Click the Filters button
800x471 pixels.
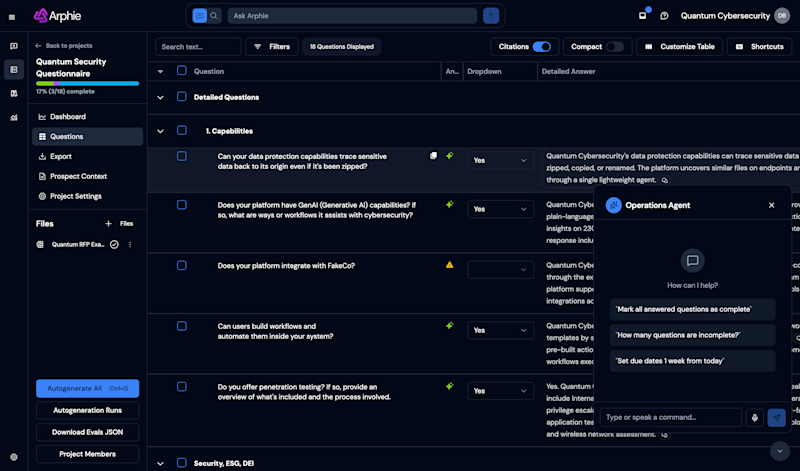click(x=271, y=46)
